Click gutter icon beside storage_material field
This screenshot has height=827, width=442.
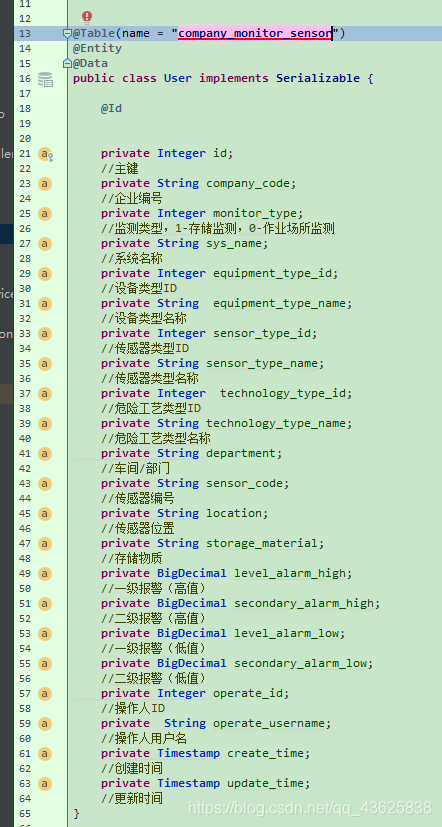pos(45,544)
